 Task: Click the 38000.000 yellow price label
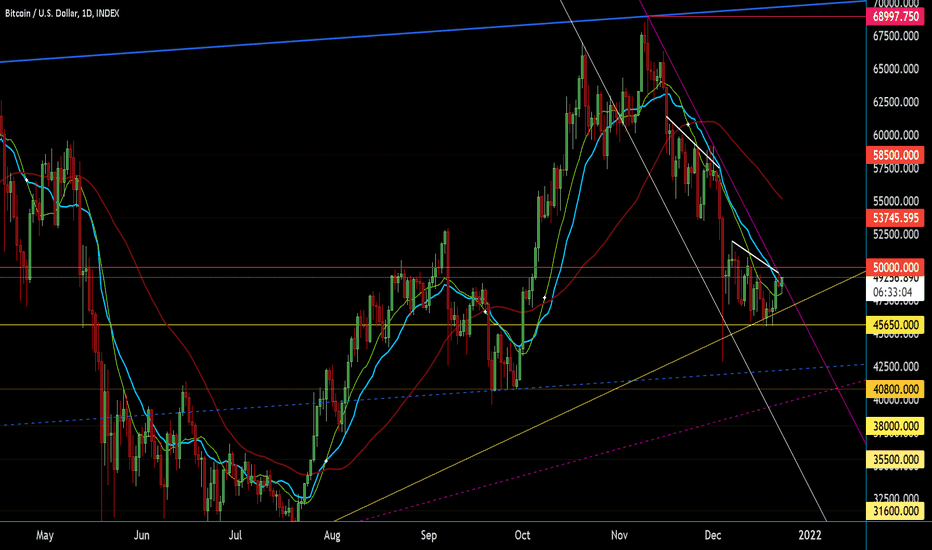click(x=896, y=426)
